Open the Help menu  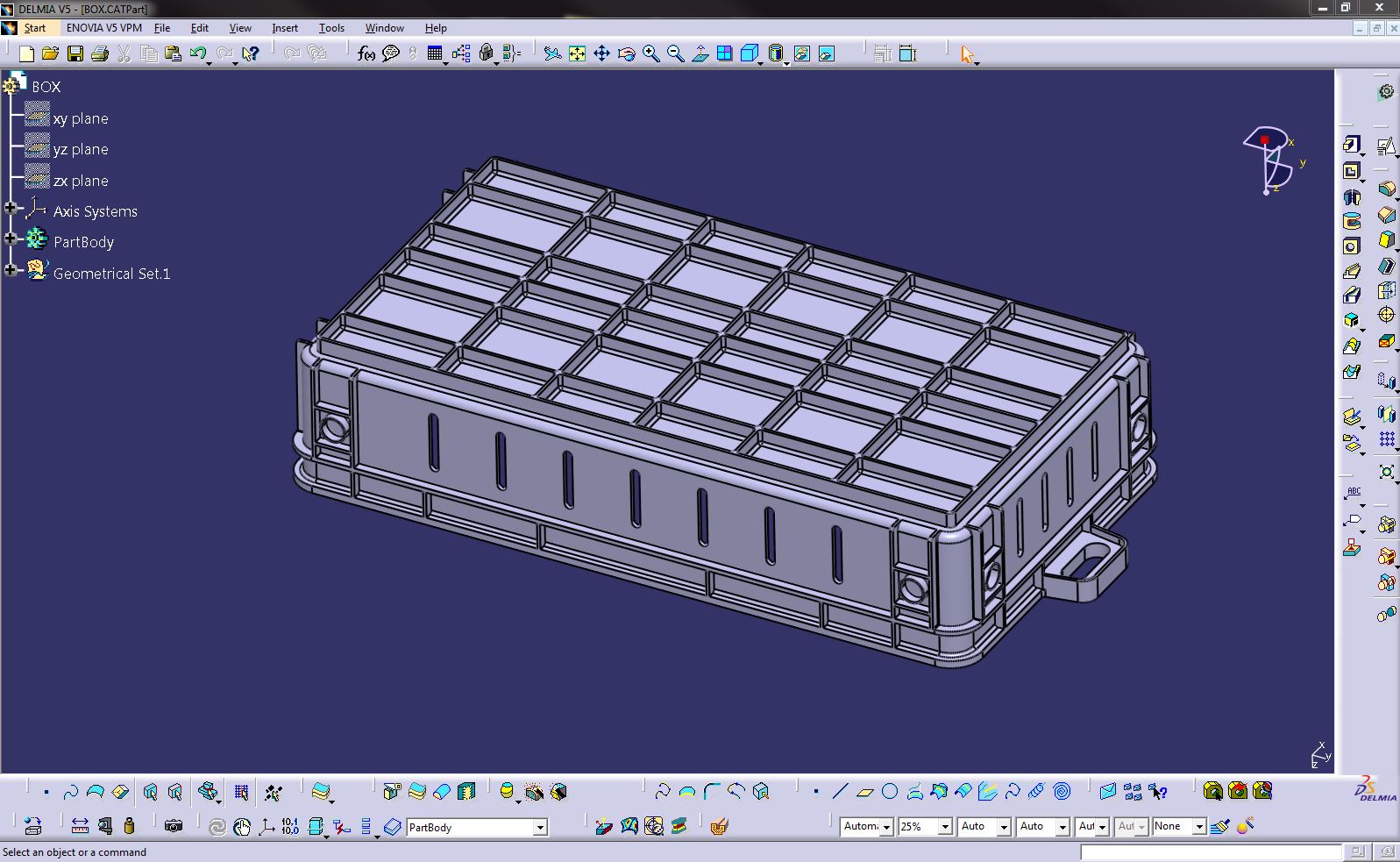tap(436, 28)
